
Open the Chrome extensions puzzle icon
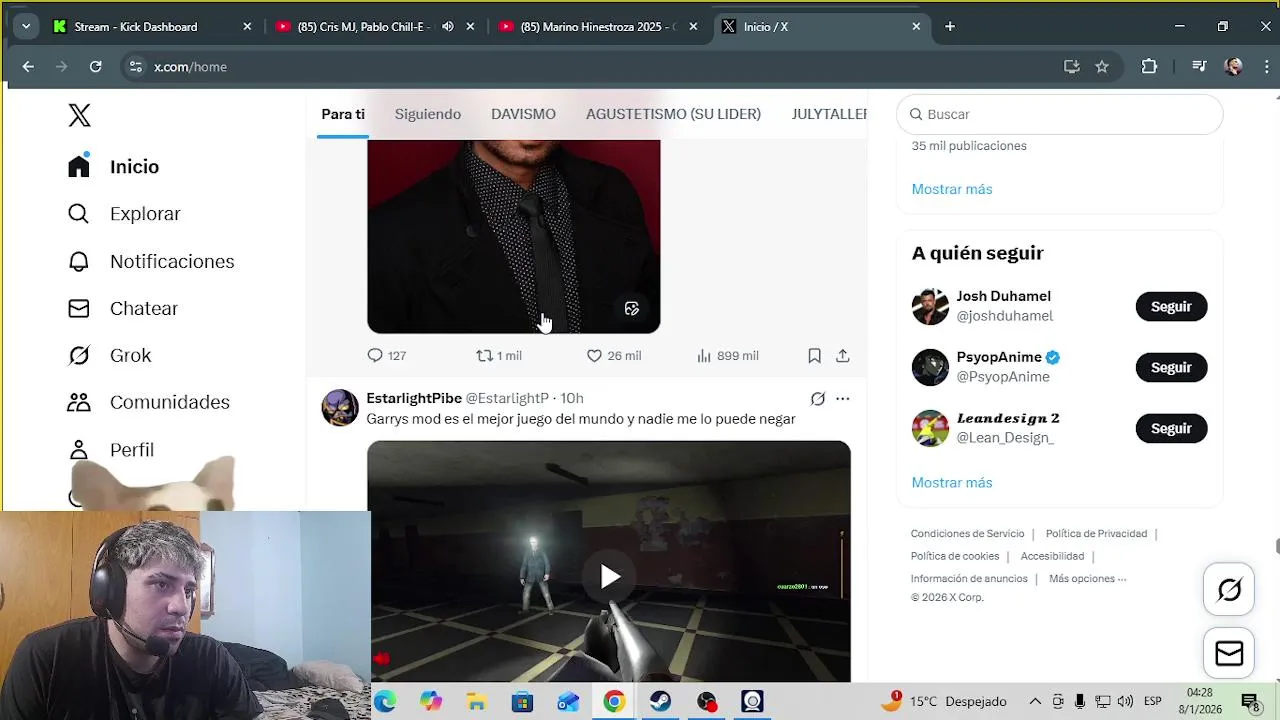tap(1149, 67)
